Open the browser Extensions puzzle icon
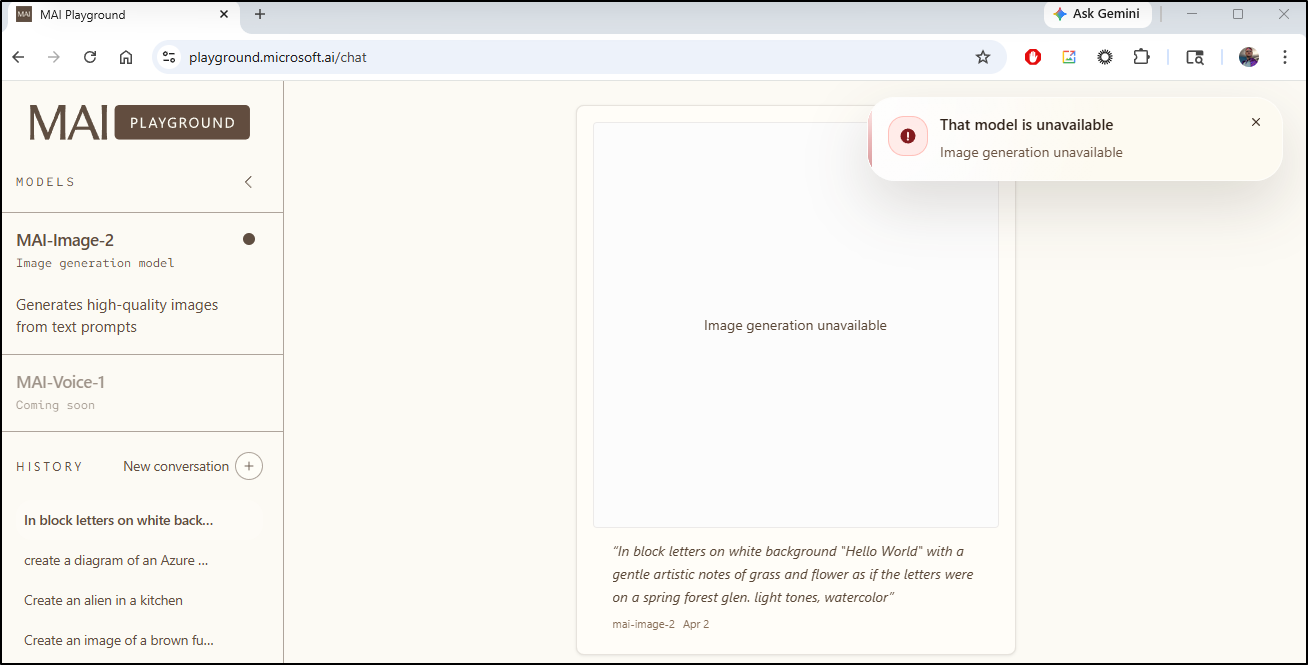This screenshot has width=1308, height=665. tap(1141, 57)
